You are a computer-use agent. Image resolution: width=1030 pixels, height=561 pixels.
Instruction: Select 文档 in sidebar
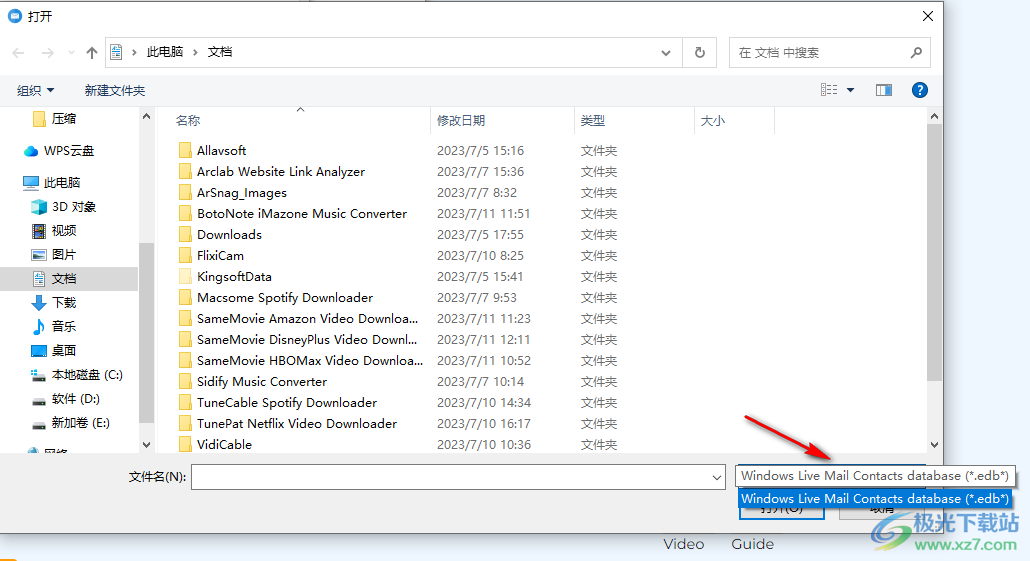[69, 279]
